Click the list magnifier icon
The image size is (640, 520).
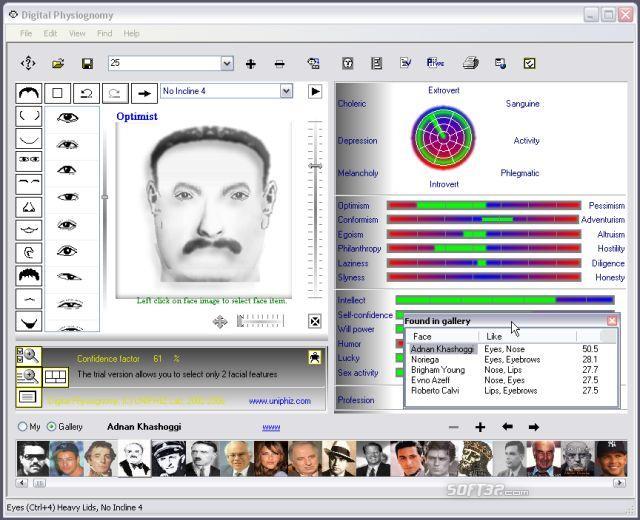(x=29, y=376)
